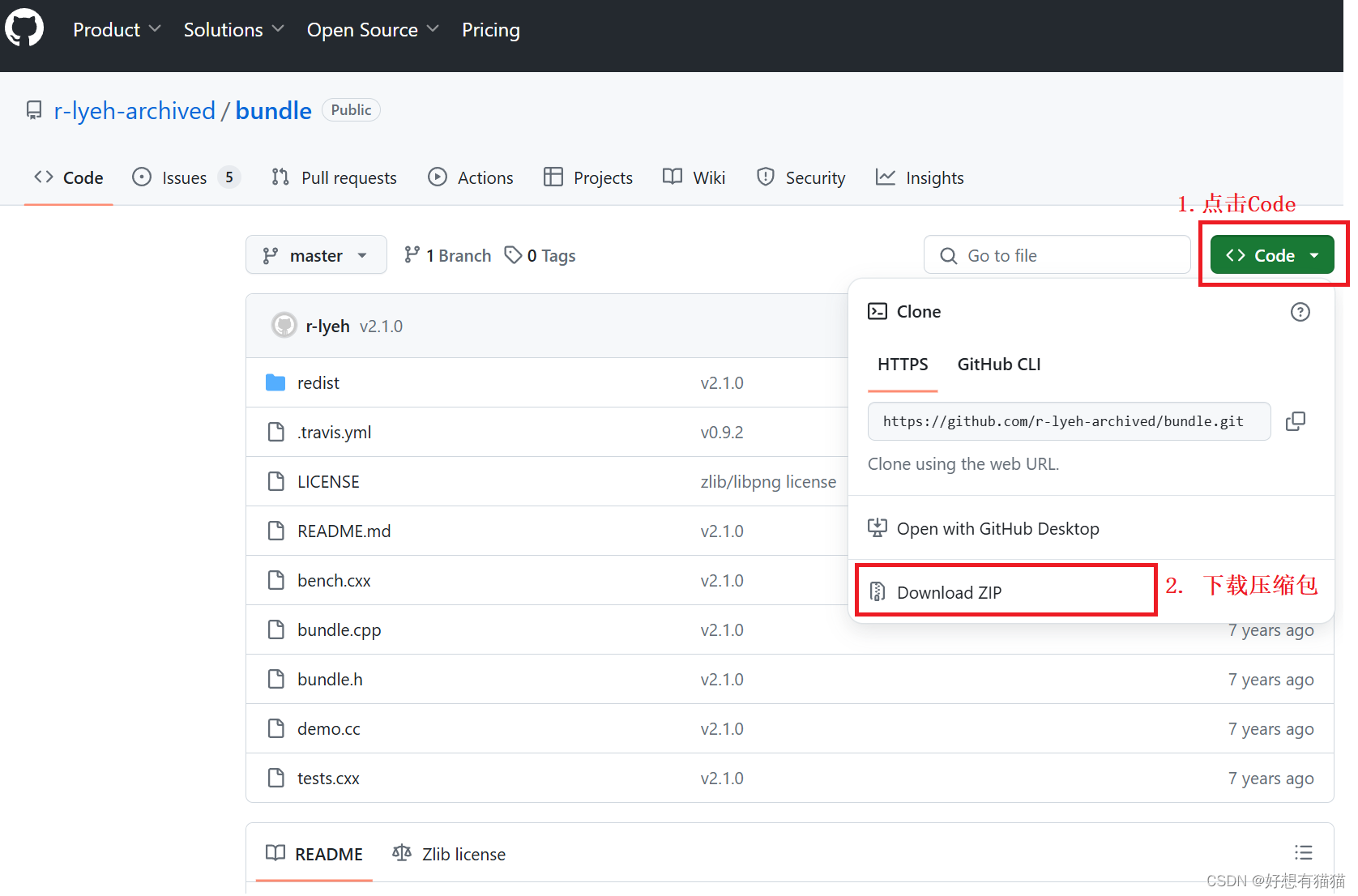Open the bench.cxx file
1358x896 pixels.
point(334,580)
